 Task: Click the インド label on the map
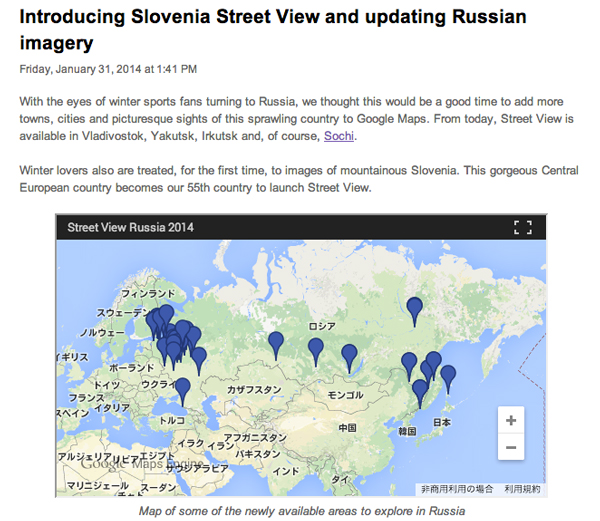coord(287,470)
